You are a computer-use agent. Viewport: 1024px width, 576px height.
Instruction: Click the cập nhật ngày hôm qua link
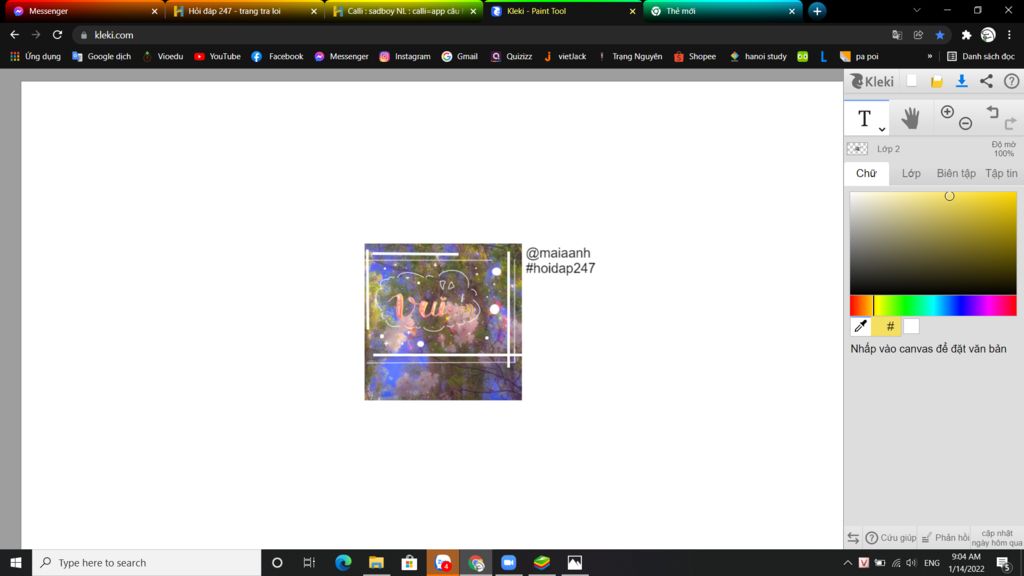[997, 537]
